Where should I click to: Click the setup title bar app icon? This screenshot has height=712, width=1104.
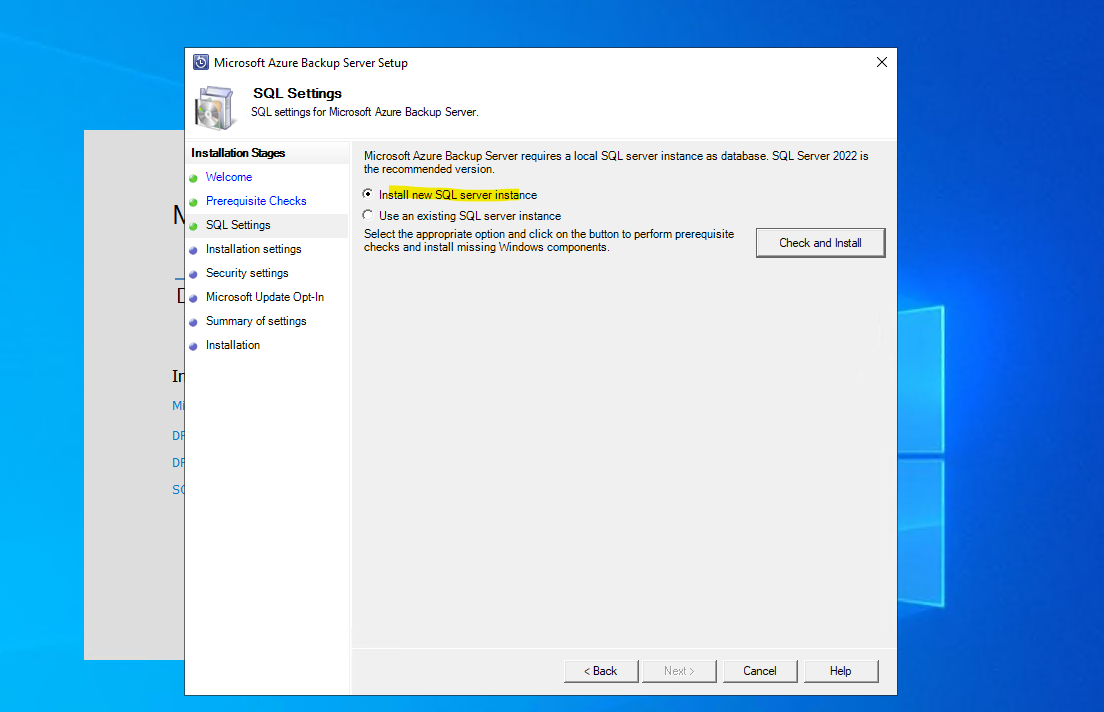click(201, 62)
